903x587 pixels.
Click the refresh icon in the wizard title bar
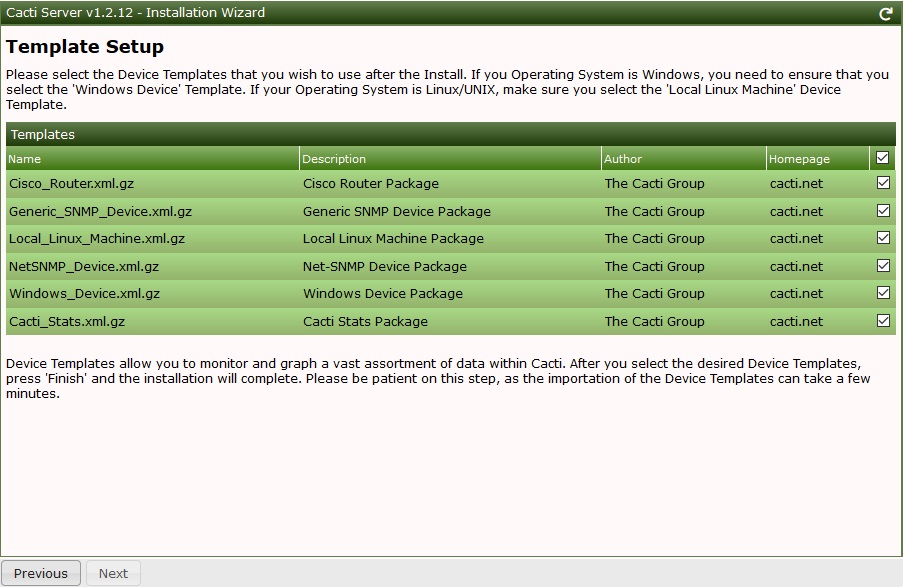tap(886, 14)
